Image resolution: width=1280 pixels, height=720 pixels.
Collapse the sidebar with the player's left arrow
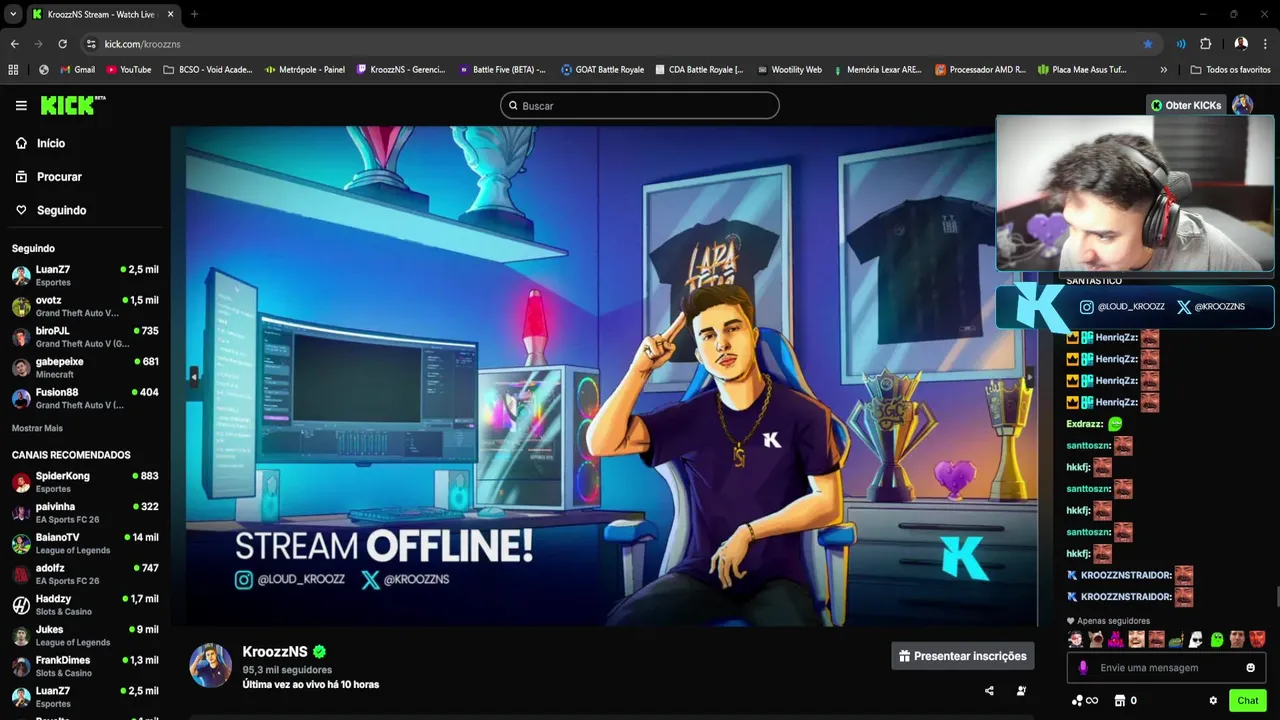194,376
